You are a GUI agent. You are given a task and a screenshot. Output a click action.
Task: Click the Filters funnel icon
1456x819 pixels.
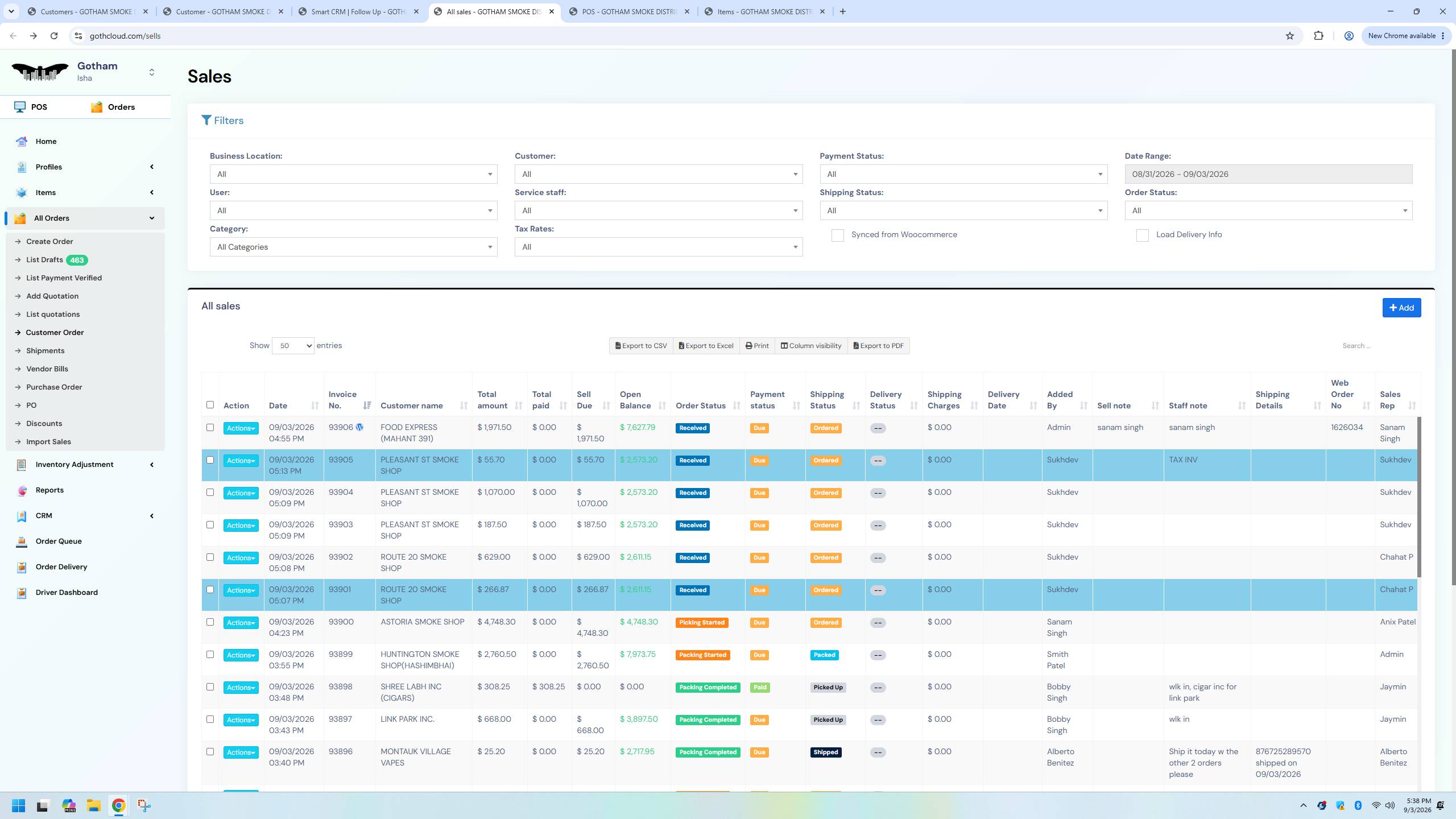[x=206, y=121]
